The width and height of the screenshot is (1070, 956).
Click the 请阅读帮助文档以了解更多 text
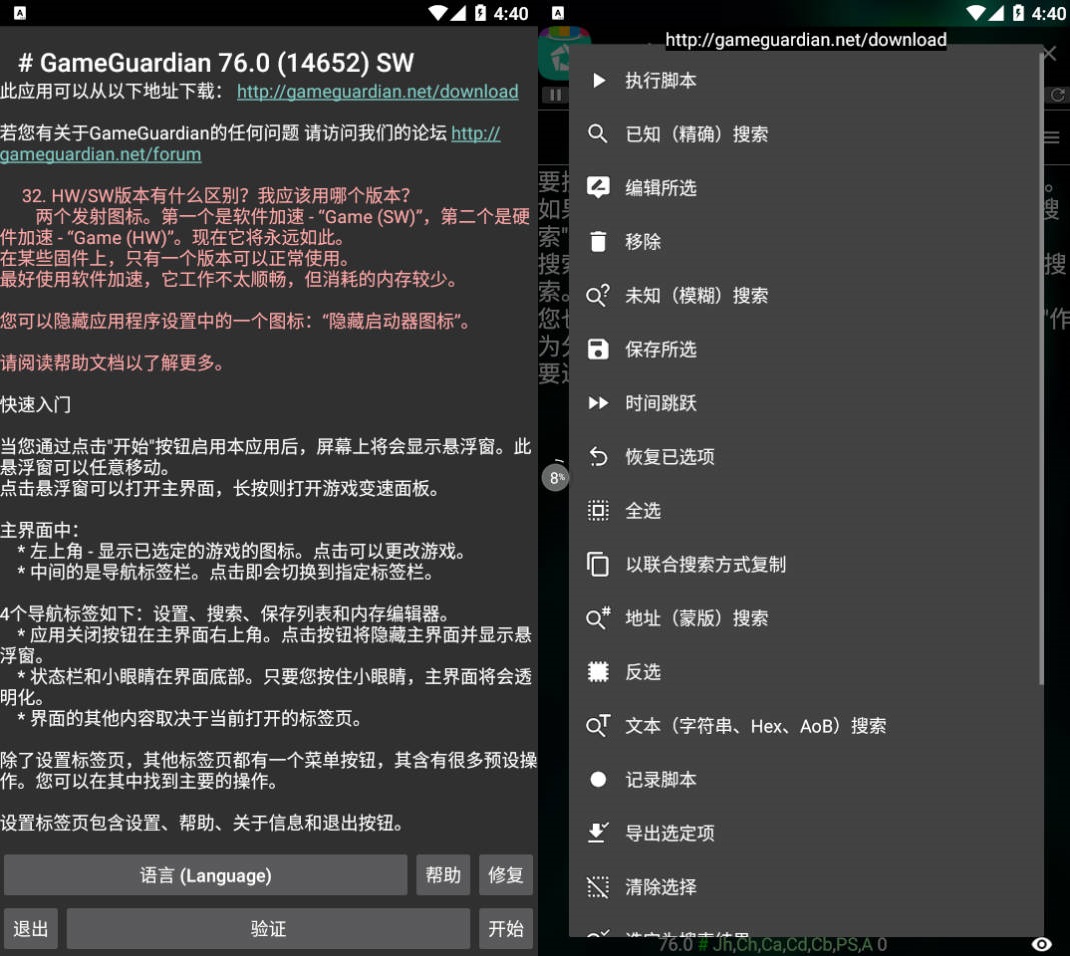[x=113, y=363]
